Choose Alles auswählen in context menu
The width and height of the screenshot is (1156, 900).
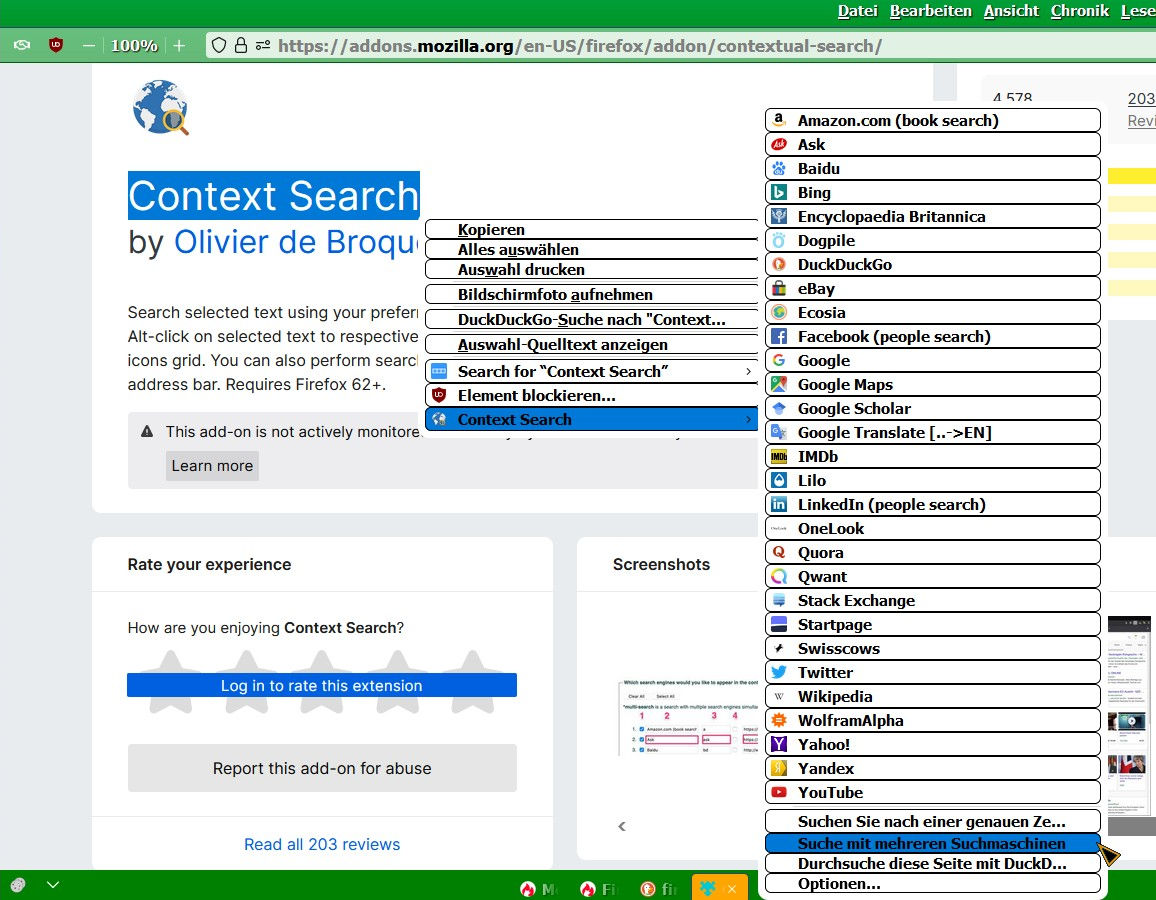(592, 249)
